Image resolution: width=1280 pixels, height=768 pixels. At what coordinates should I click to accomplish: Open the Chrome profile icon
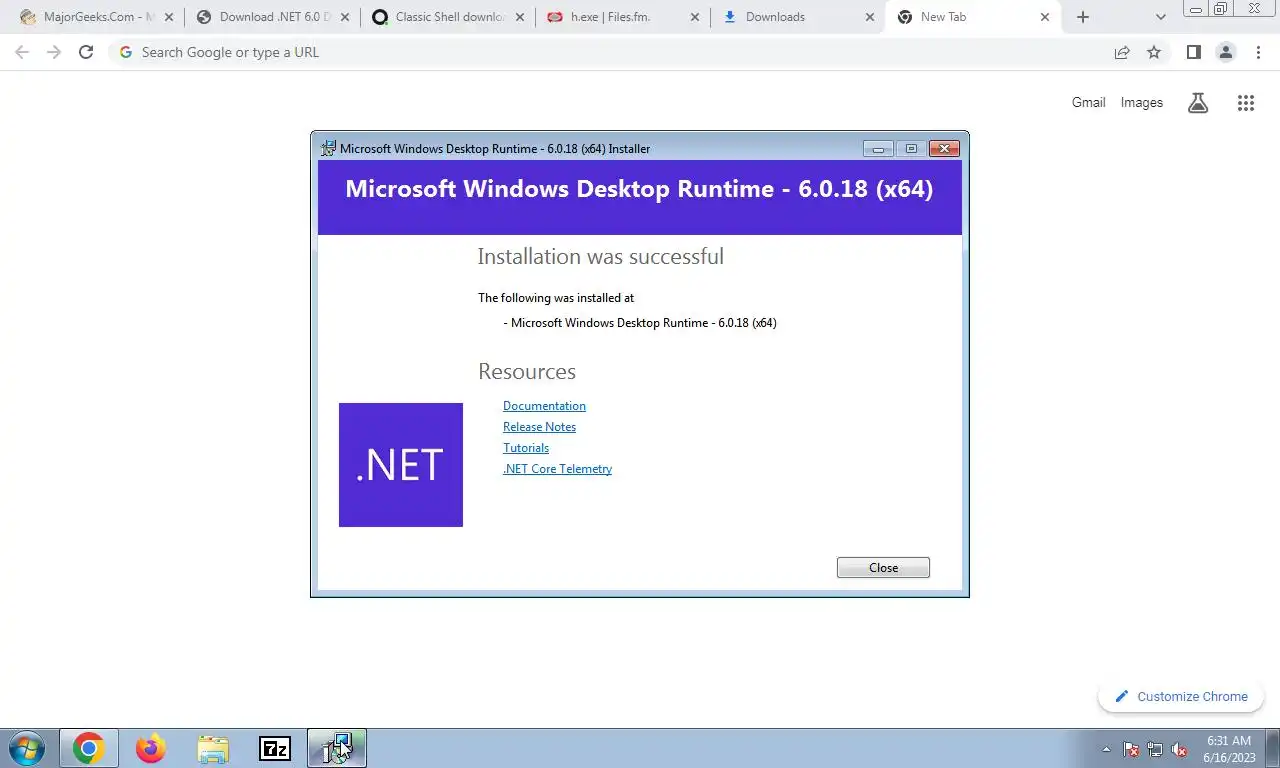pyautogui.click(x=1225, y=52)
